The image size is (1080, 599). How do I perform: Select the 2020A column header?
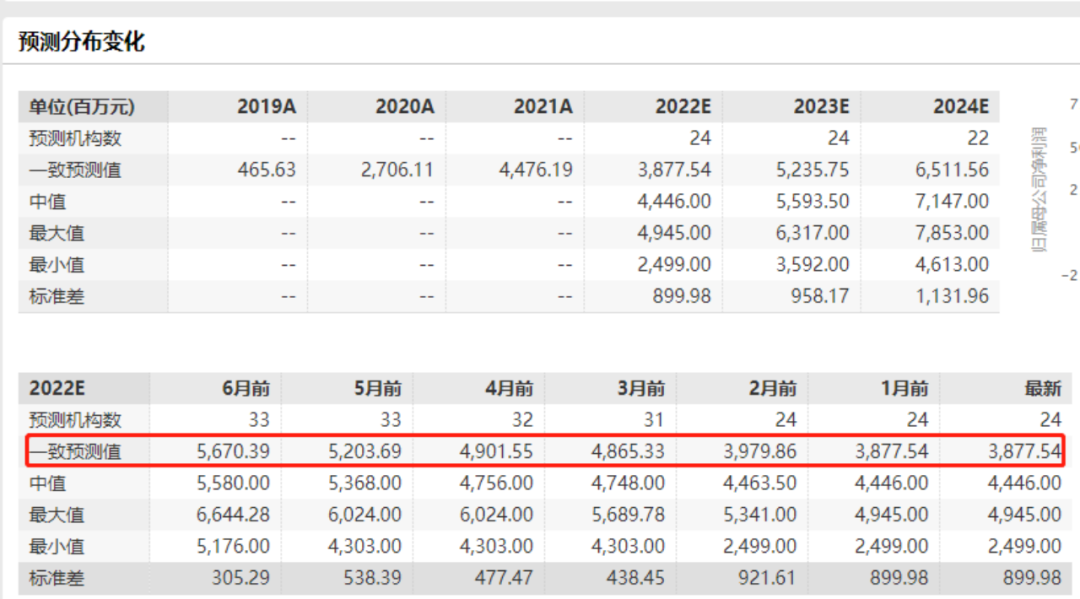404,107
